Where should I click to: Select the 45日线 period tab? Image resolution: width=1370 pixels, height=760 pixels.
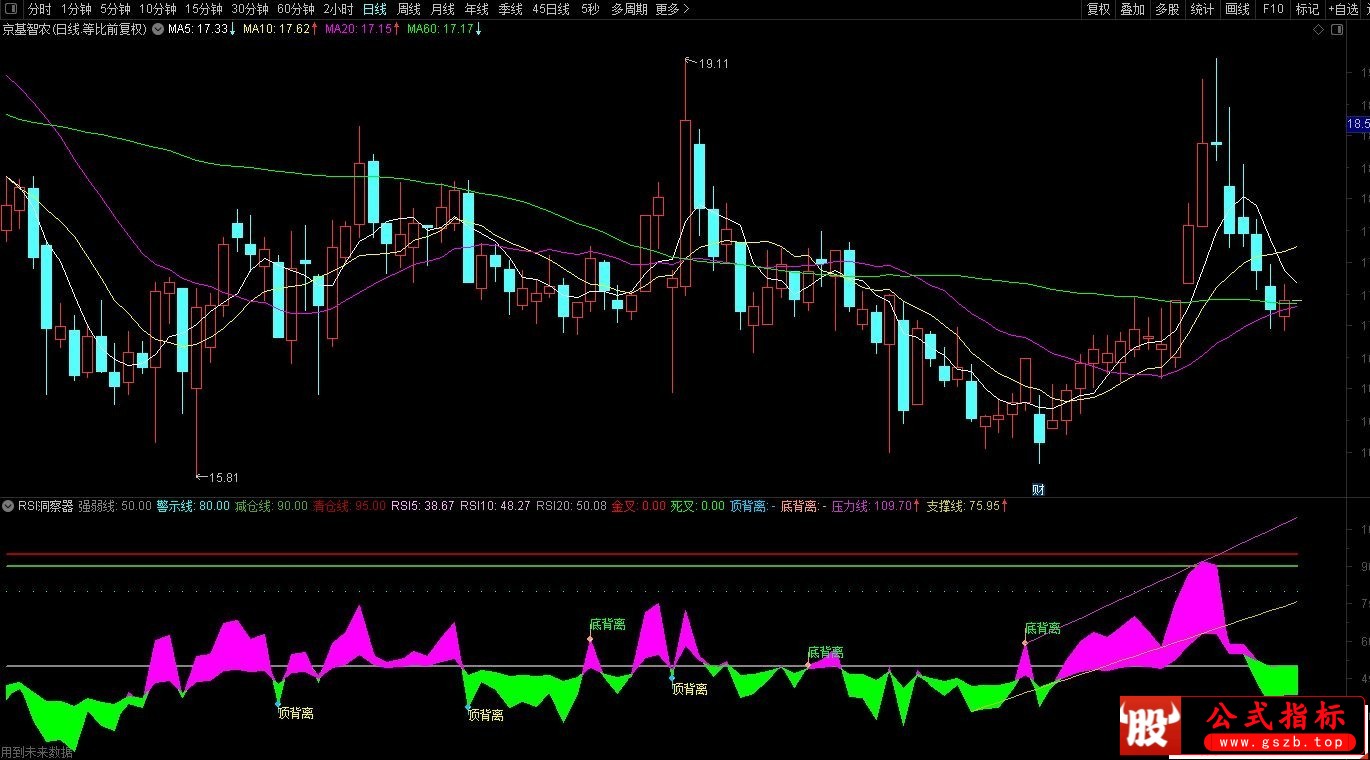(551, 9)
